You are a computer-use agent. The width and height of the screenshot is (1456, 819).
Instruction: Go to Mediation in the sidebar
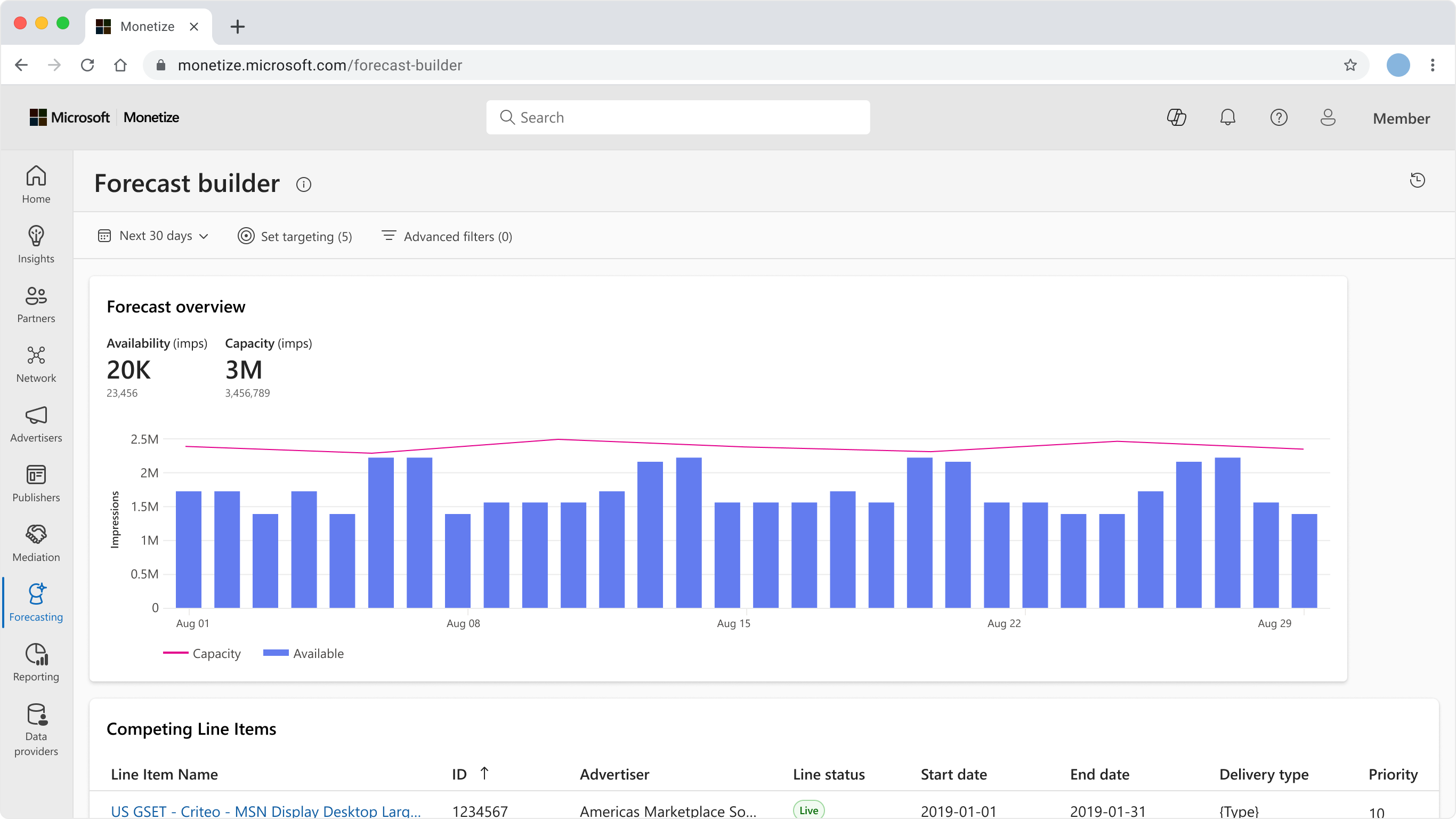[36, 543]
